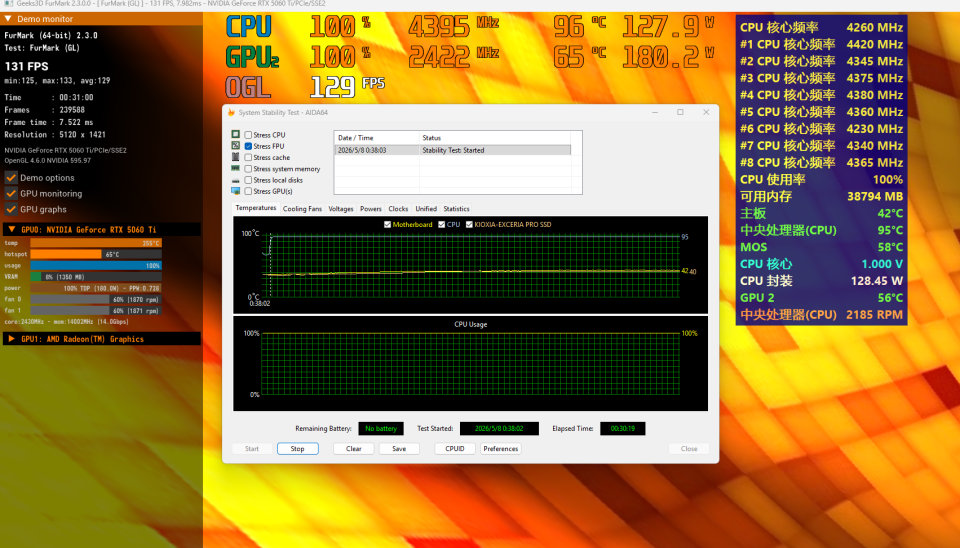Collapse GPU0 NVIDIA GeForce RTX 5060 Ti
The image size is (960, 548).
click(12, 230)
